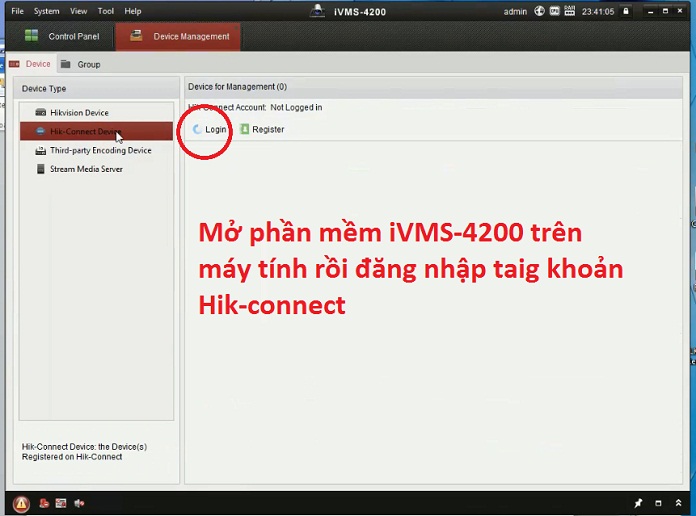This screenshot has height=516, width=696.
Task: Click the Register button
Action: [x=262, y=130]
